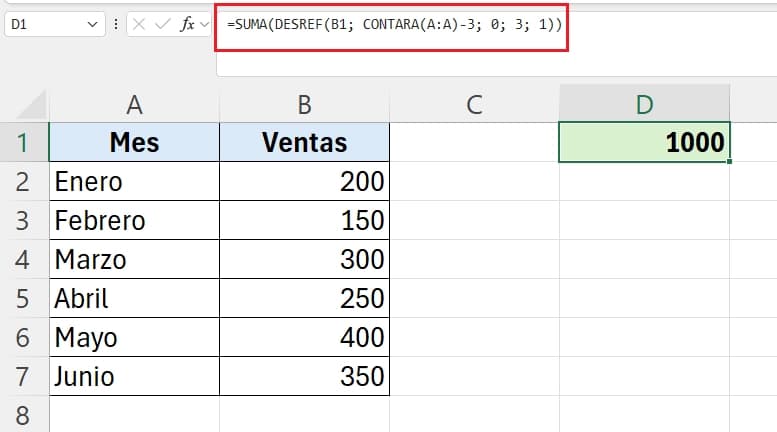Expand the formula bar fx dropdown chevron

coord(205,24)
